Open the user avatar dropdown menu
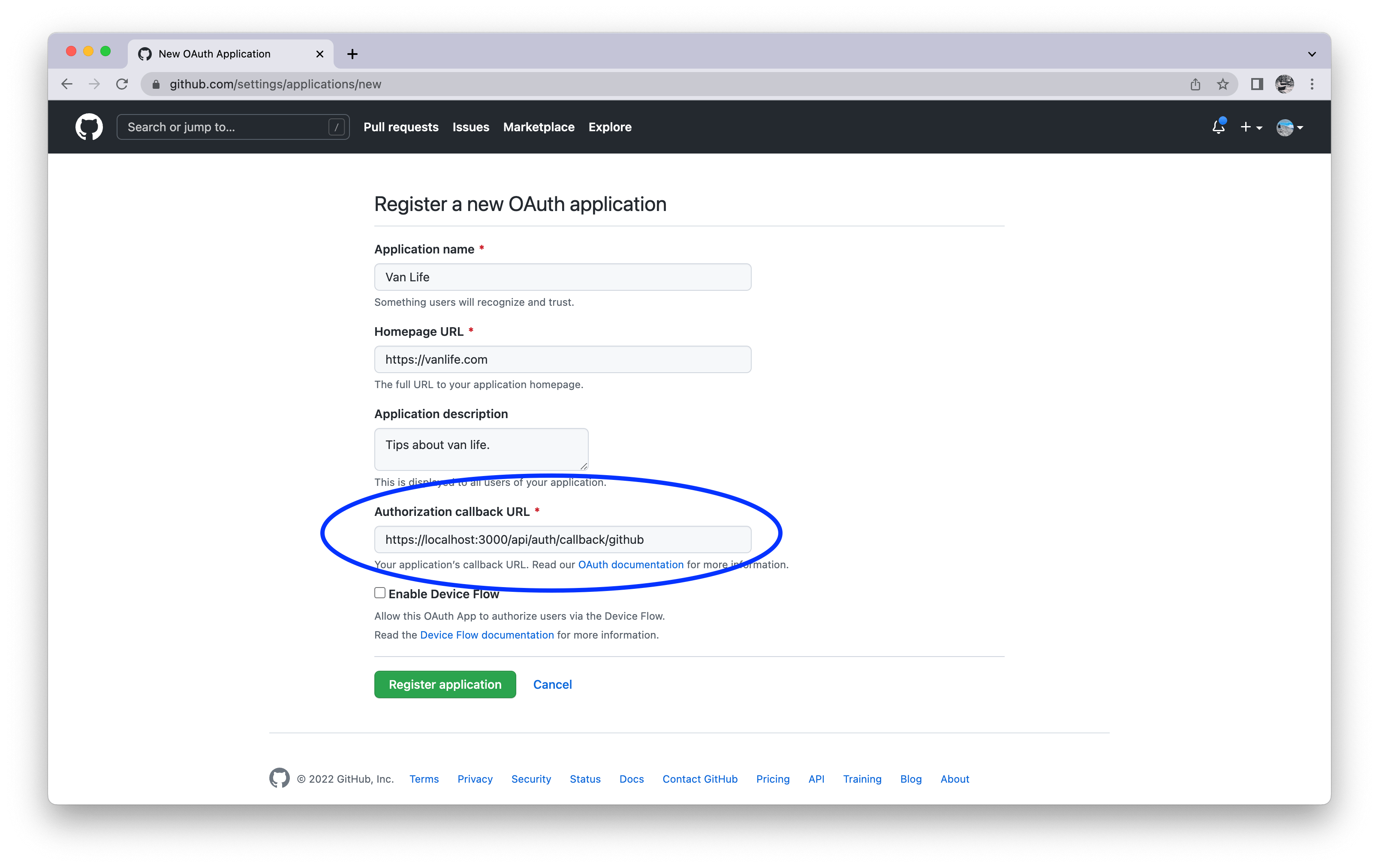This screenshot has width=1379, height=868. [x=1290, y=127]
